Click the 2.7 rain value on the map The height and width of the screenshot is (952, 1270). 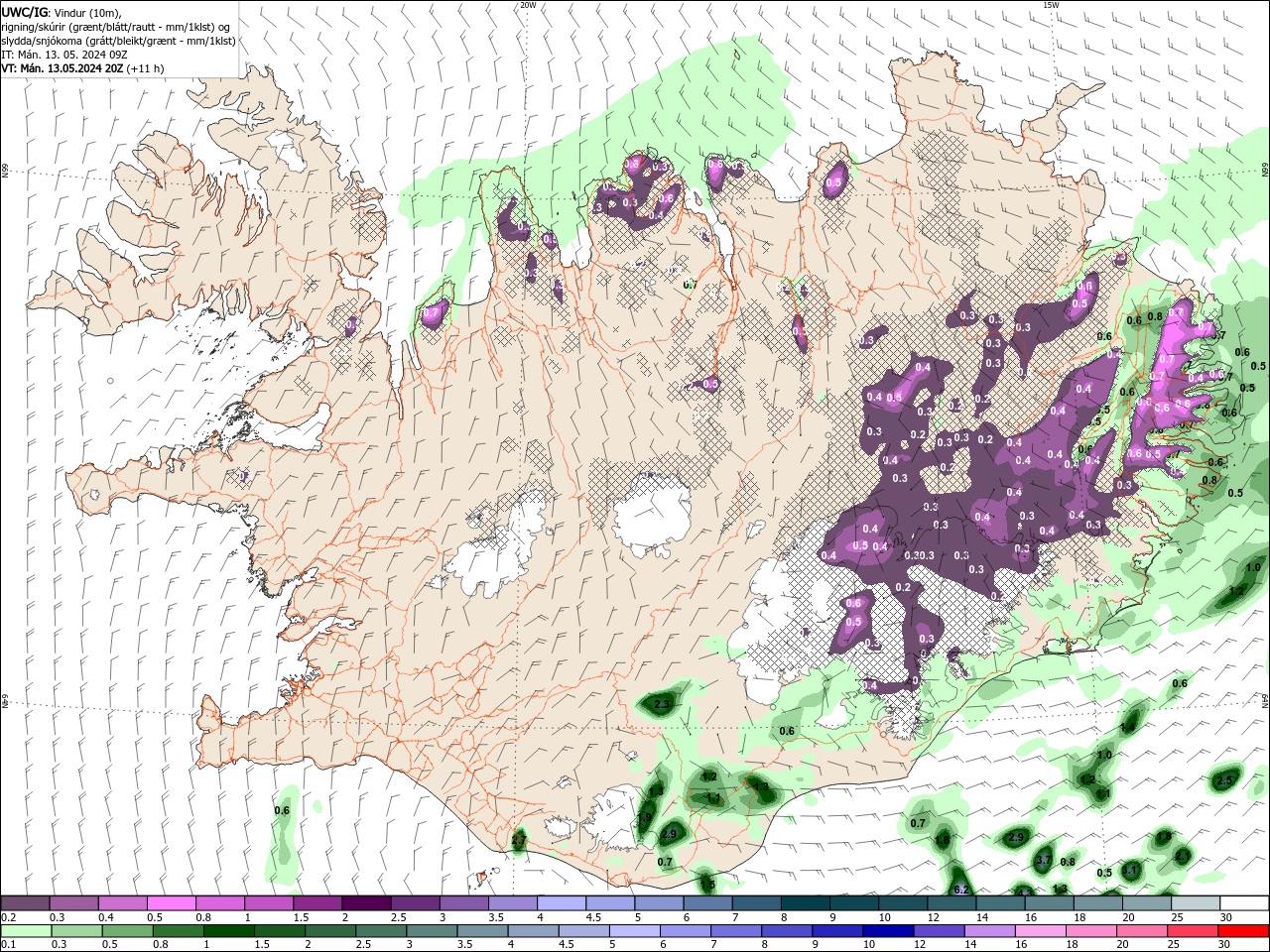click(x=518, y=841)
